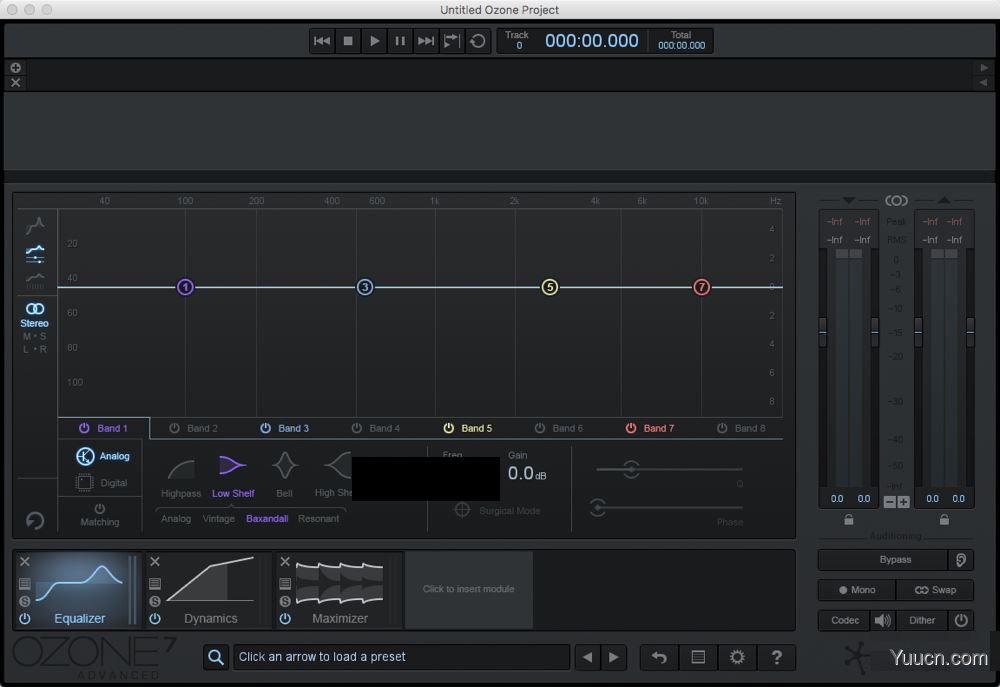The width and height of the screenshot is (1000, 687).
Task: Click the Analog transistor icon
Action: [85, 456]
